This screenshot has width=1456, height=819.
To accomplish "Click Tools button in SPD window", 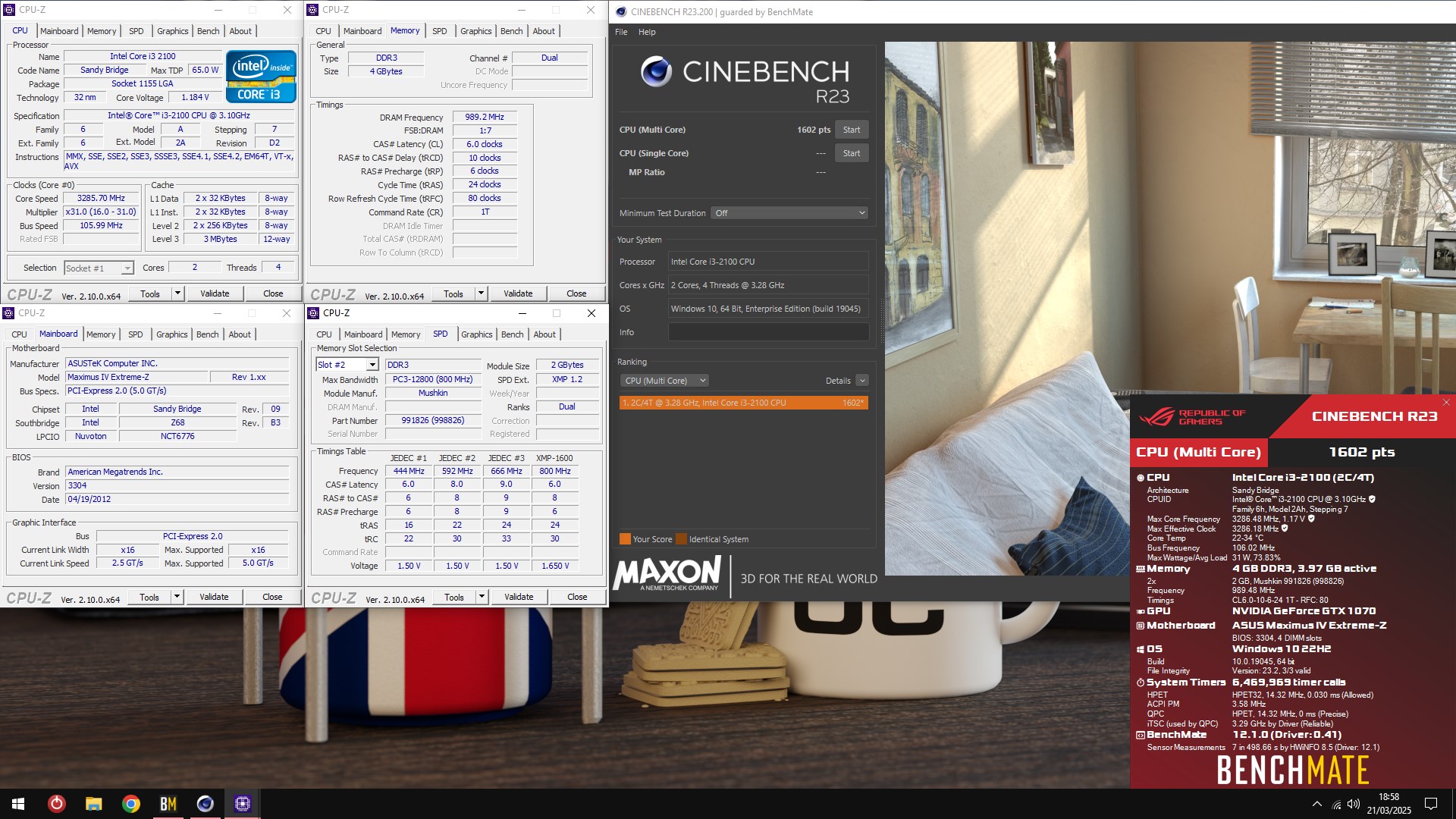I will [454, 597].
